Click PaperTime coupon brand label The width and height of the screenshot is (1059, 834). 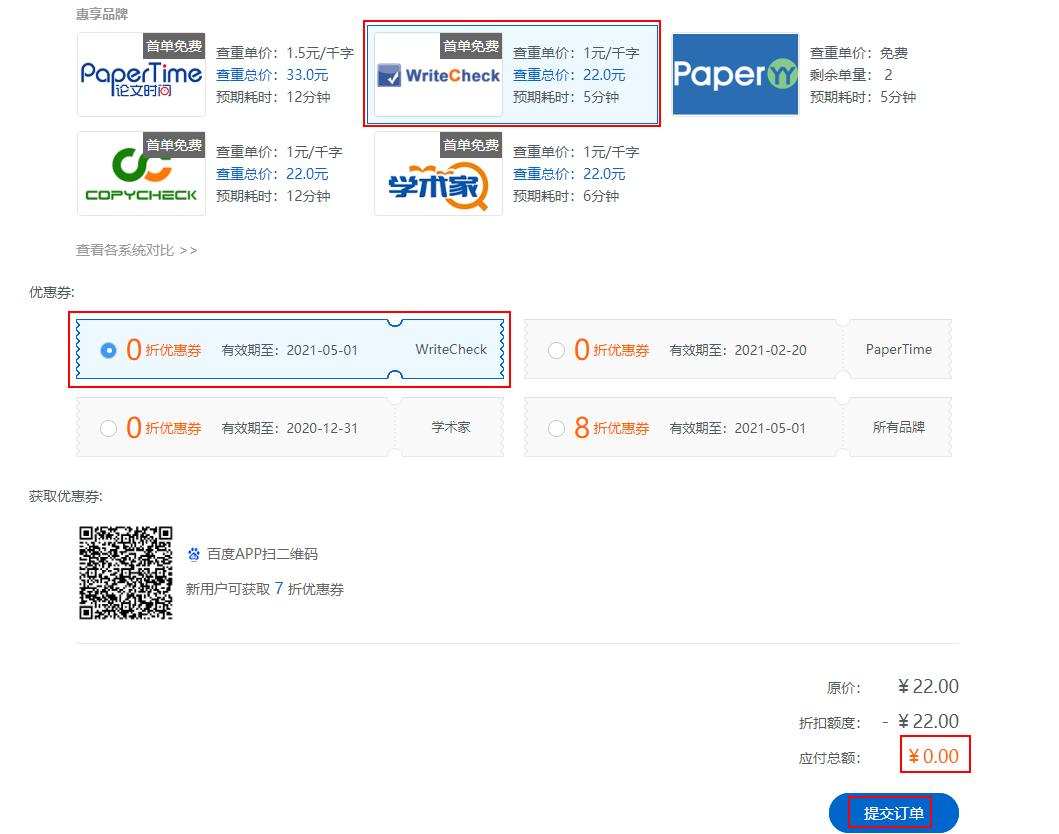[899, 349]
